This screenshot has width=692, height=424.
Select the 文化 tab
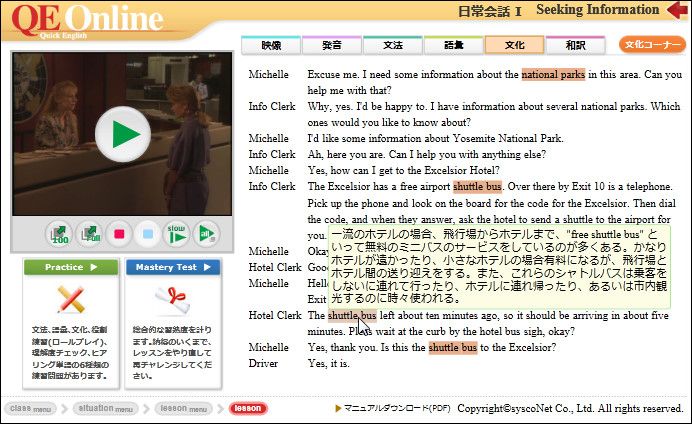pos(515,45)
